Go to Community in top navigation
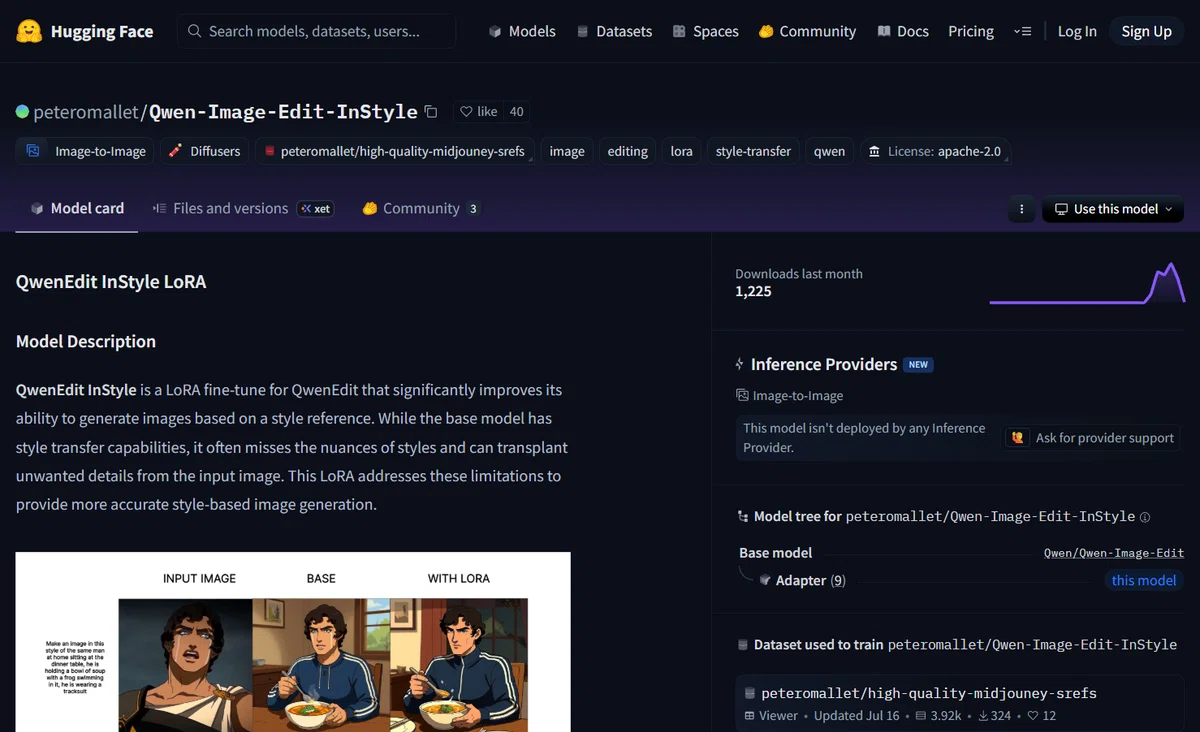Viewport: 1200px width, 732px height. (807, 31)
